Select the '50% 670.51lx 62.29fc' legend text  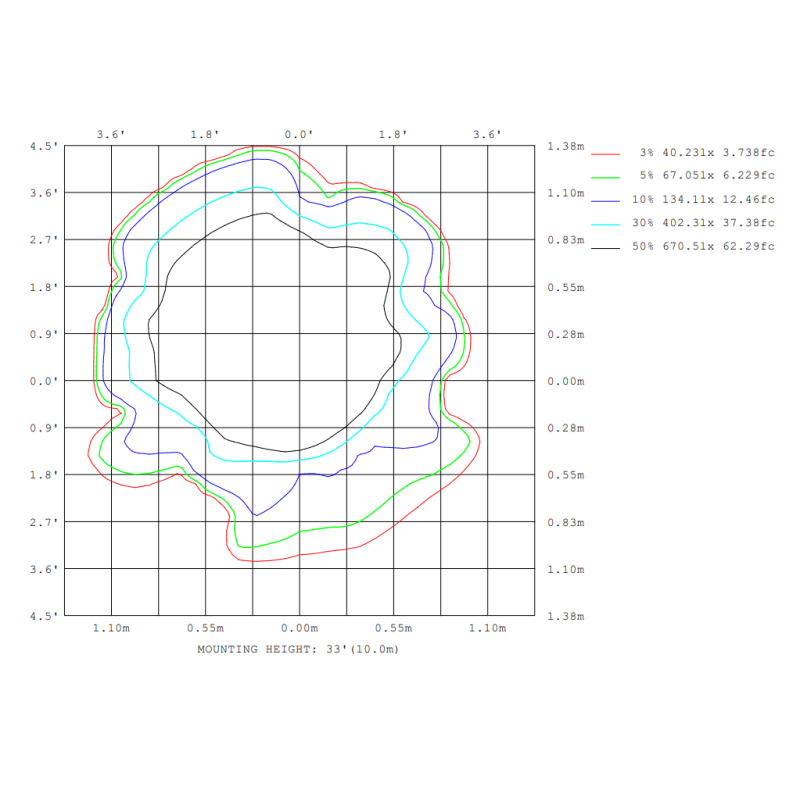click(x=703, y=246)
